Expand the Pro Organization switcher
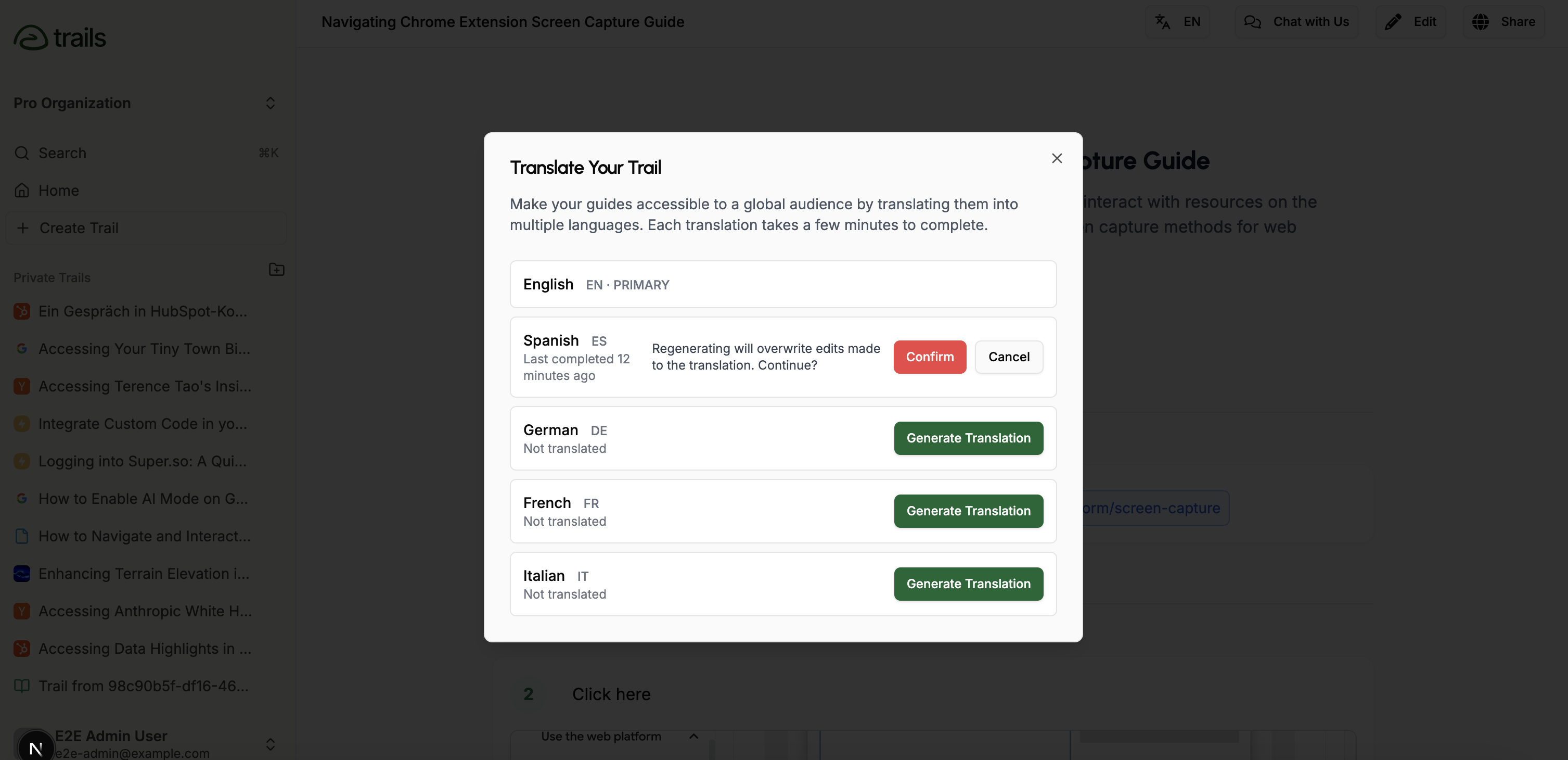This screenshot has width=1568, height=760. [x=146, y=104]
